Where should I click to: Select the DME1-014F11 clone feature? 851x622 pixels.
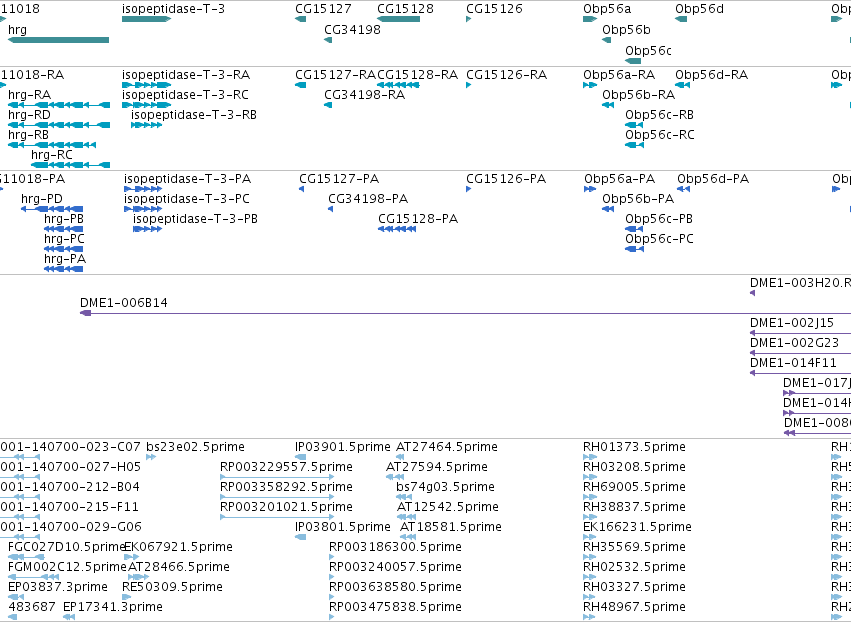801,373
